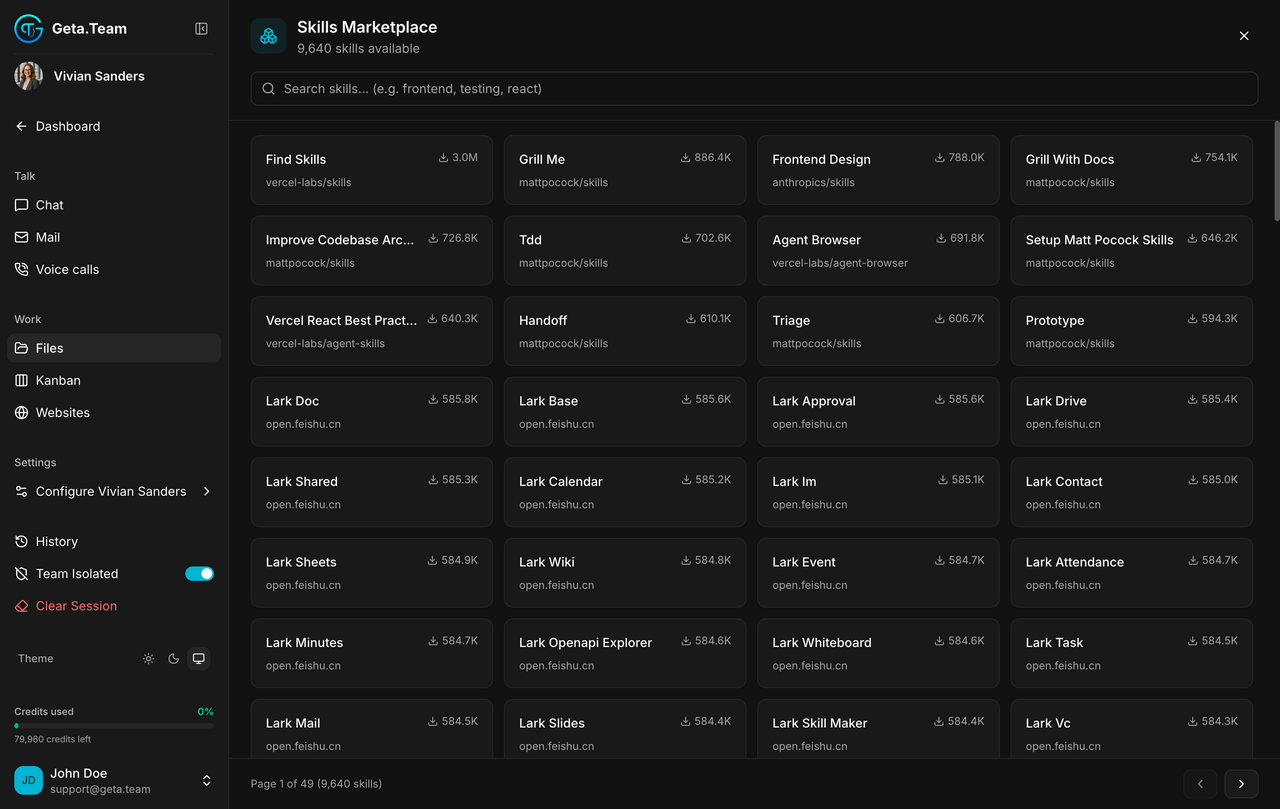Open the Lark Attendance skill card
The image size is (1280, 809).
(1131, 573)
